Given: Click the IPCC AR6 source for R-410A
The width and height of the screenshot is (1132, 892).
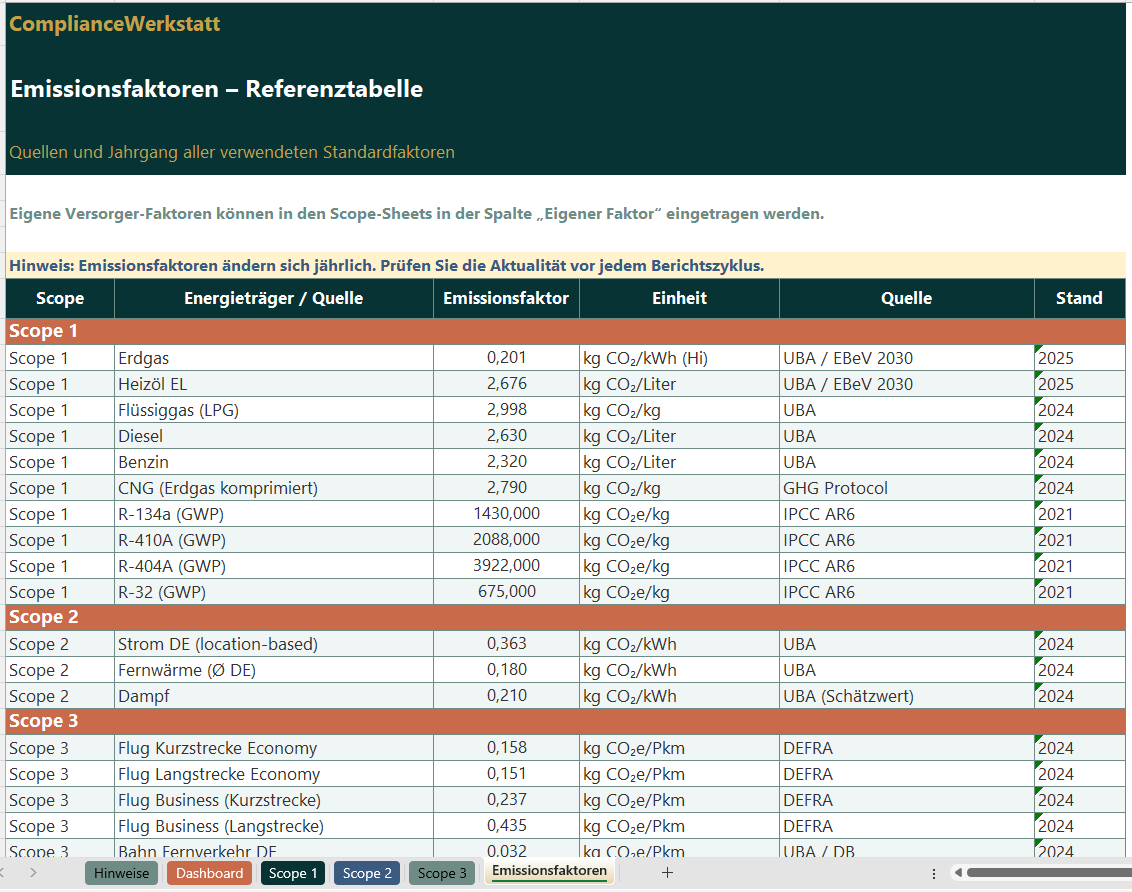Looking at the screenshot, I should pos(906,540).
